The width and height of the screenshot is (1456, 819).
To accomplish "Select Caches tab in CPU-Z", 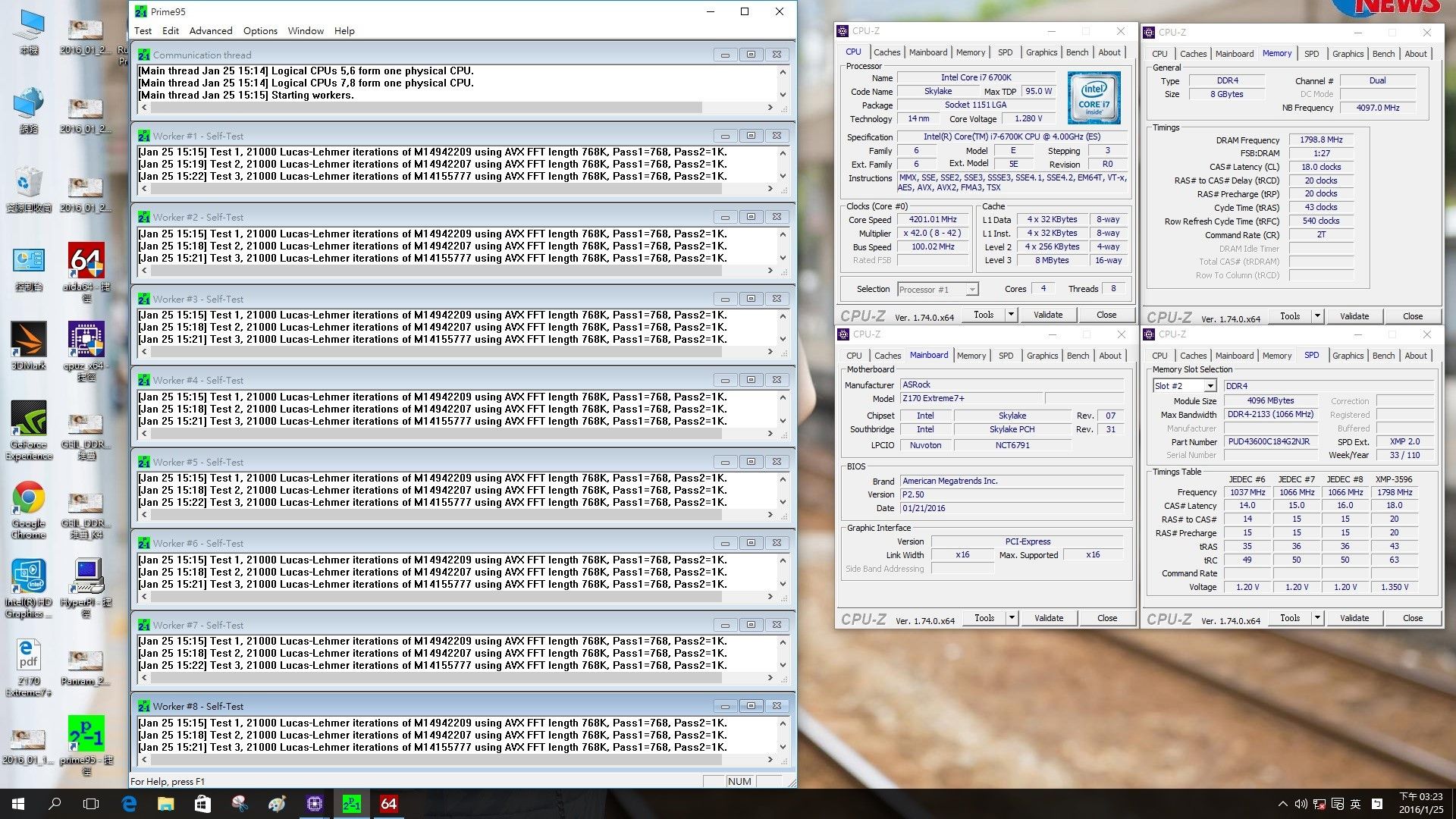I will pos(886,52).
